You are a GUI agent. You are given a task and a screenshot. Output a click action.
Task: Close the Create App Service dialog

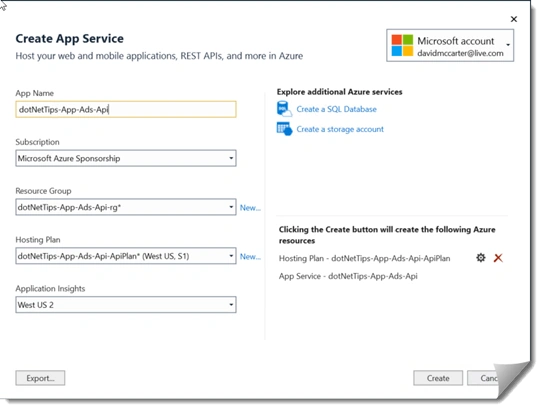point(514,19)
